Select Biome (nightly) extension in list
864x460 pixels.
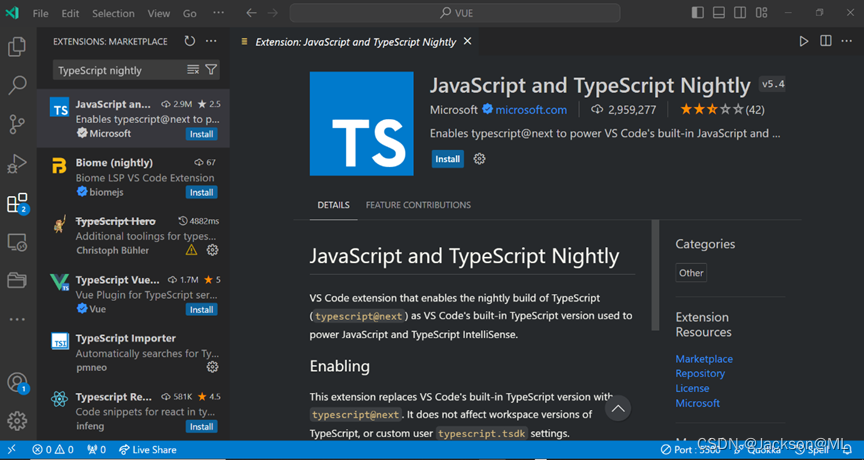[x=133, y=177]
